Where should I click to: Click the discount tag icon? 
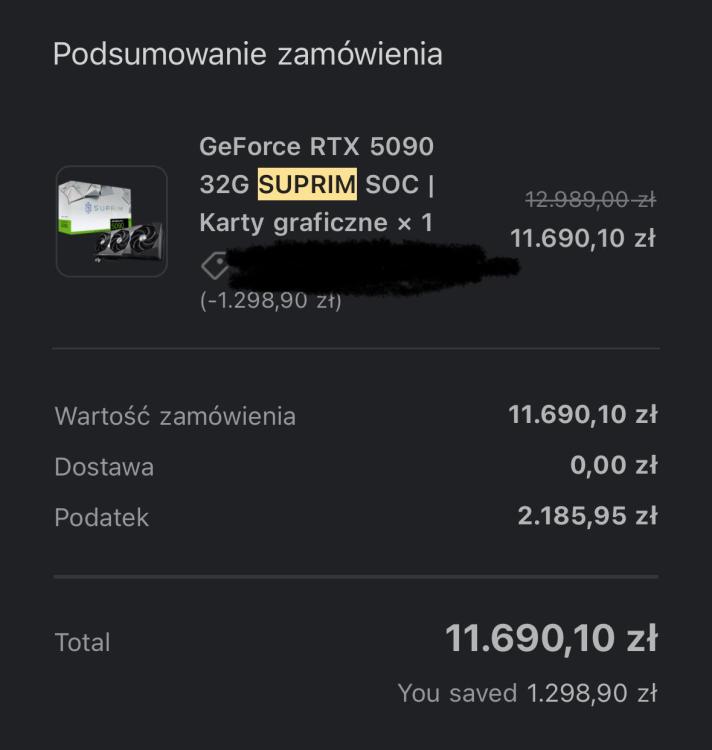point(213,265)
